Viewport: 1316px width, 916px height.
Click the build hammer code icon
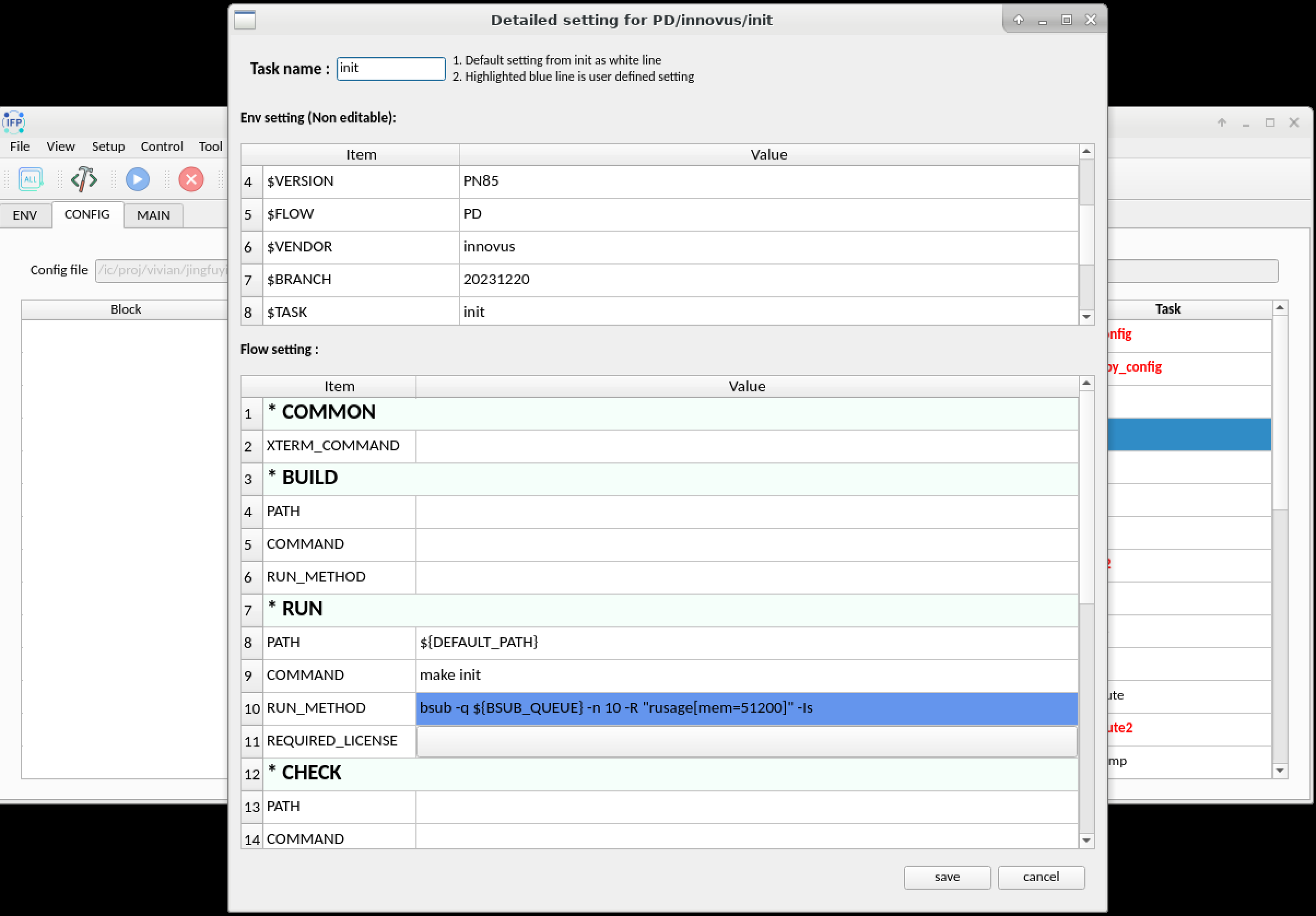pyautogui.click(x=84, y=179)
